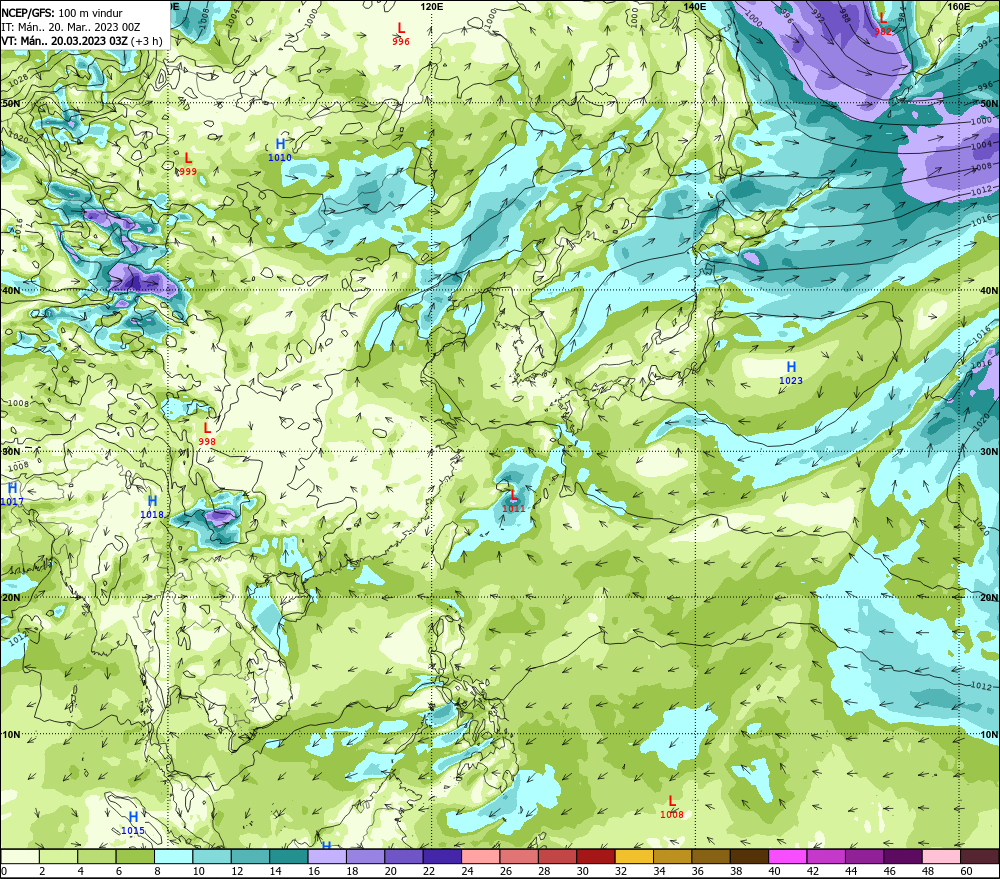The image size is (1000, 879).
Task: Click the legend scale value 22
Action: 429,871
